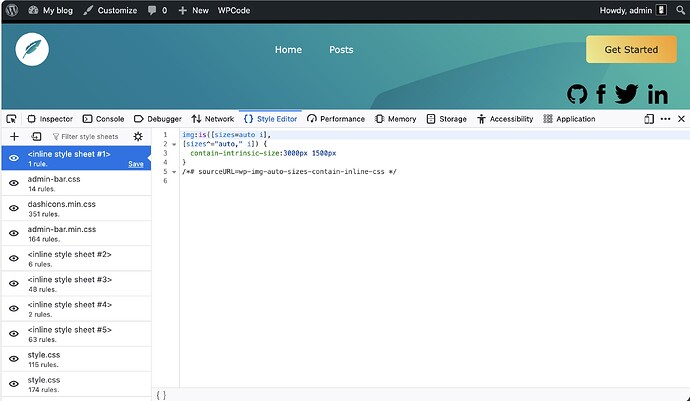Open WPCode admin bar menu
The height and width of the screenshot is (401, 690).
pyautogui.click(x=234, y=10)
